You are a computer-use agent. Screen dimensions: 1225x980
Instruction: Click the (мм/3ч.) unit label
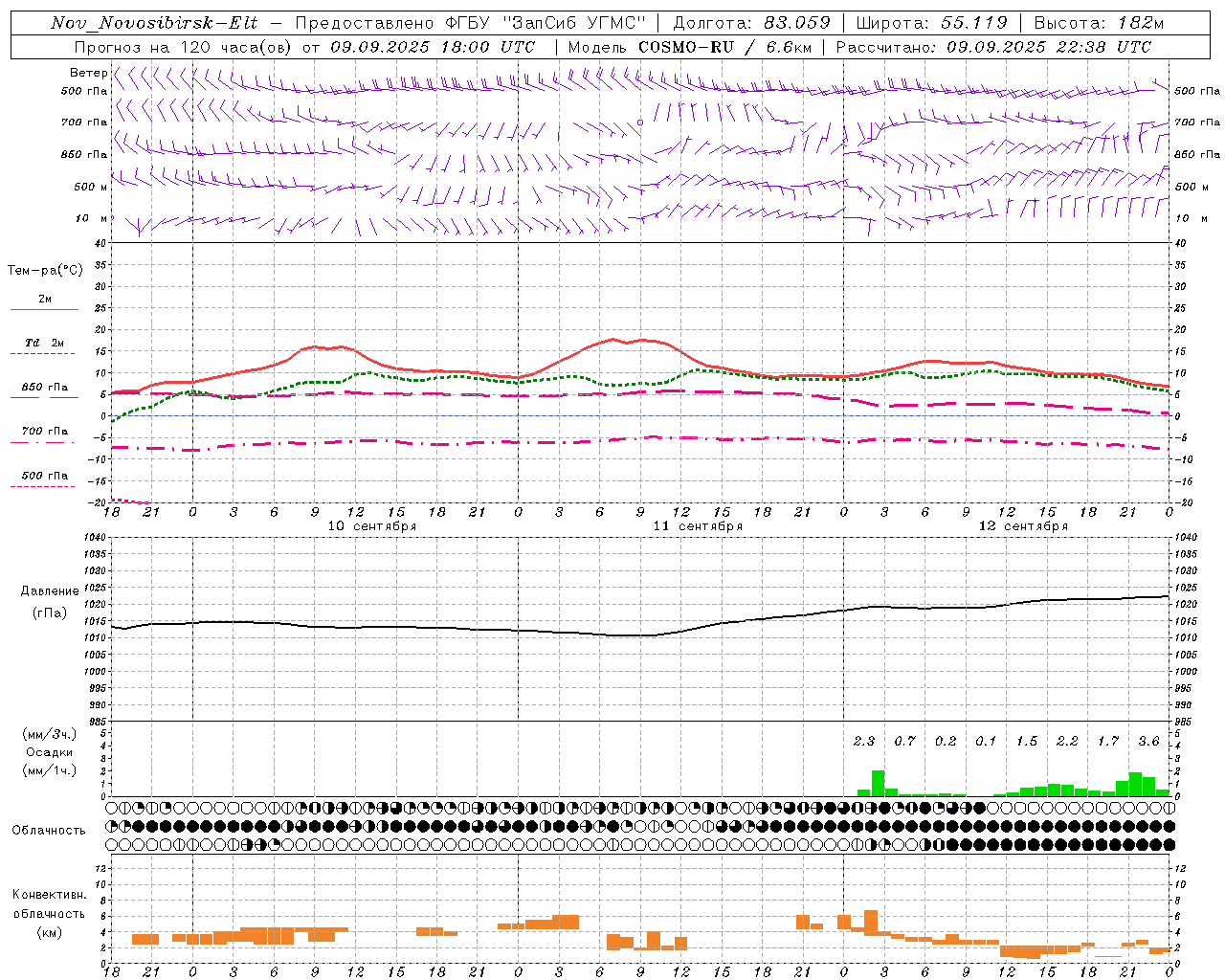click(50, 734)
